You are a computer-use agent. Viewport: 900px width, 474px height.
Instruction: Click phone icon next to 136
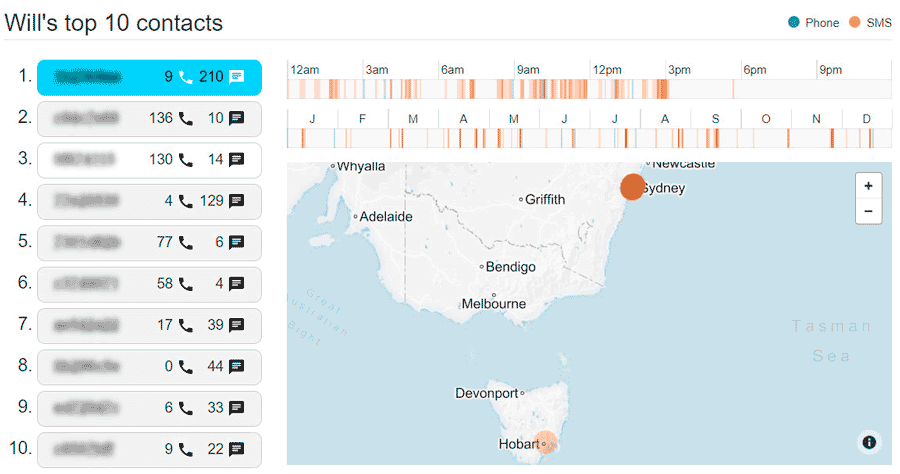[185, 119]
